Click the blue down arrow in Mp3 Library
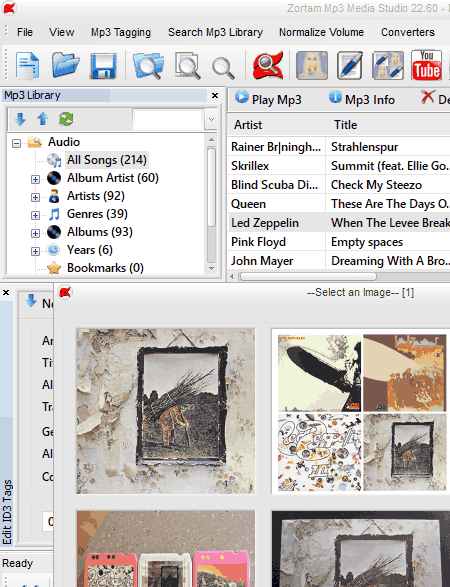 point(20,119)
